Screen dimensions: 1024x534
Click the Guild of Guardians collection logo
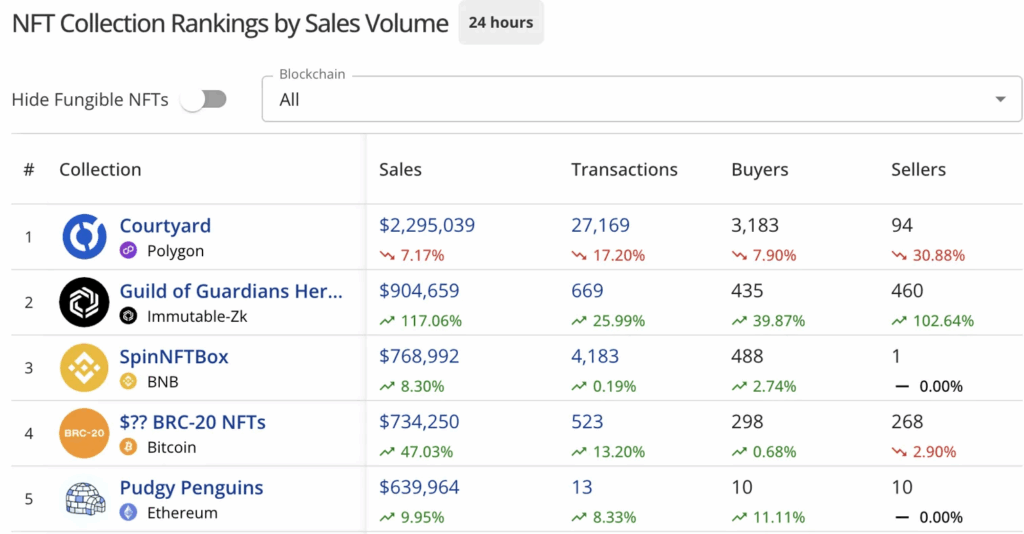click(x=84, y=302)
